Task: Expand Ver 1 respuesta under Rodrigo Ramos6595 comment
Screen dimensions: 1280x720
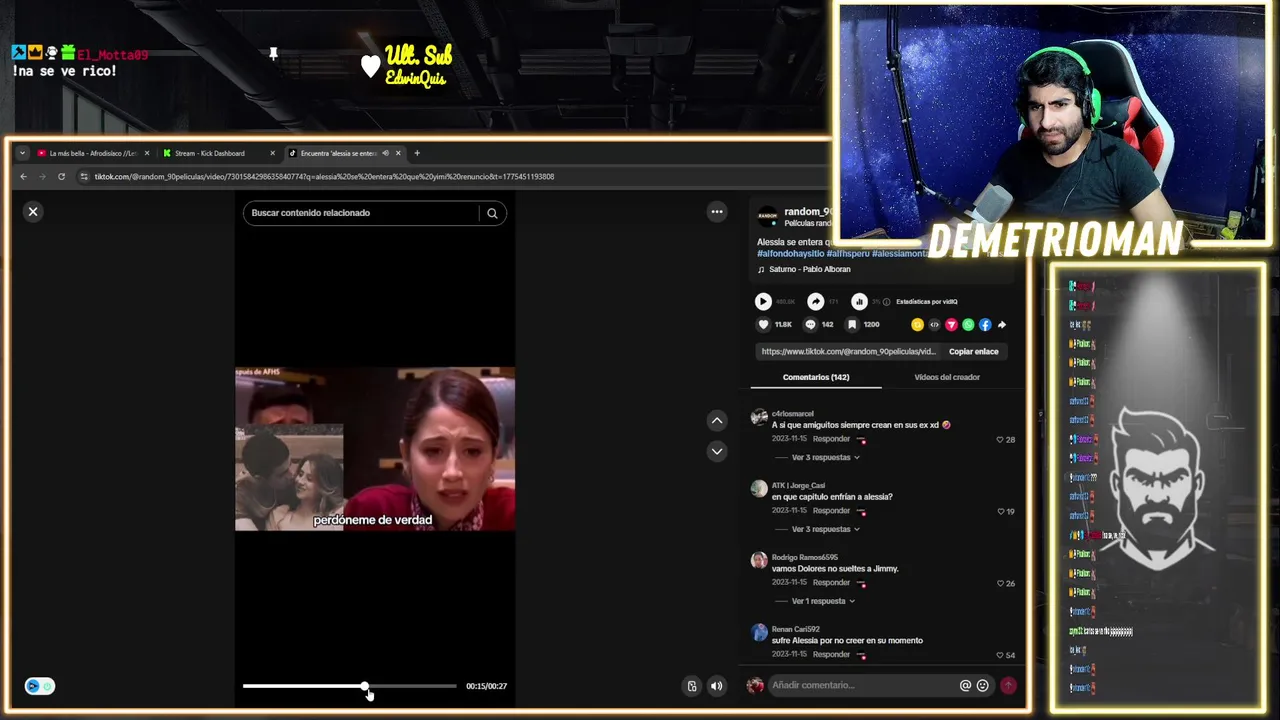Action: click(x=823, y=602)
